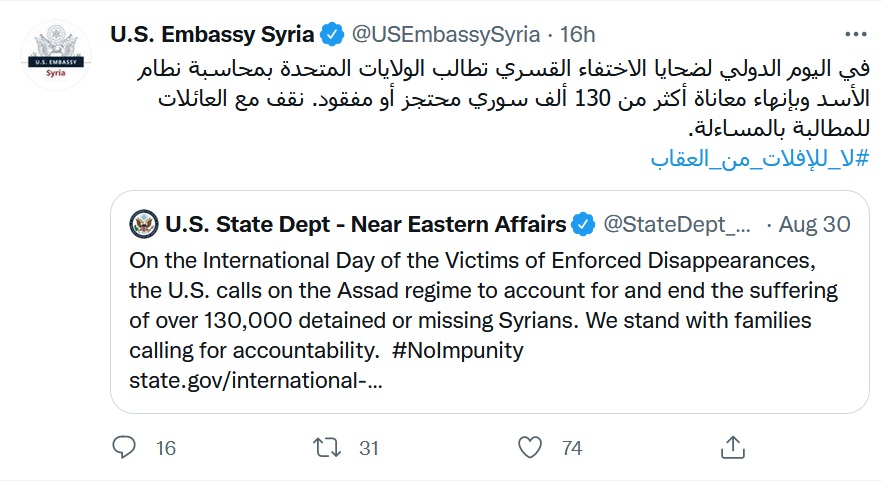This screenshot has height=485, width=882.
Task: Click the Aug 30 date
Action: (813, 224)
